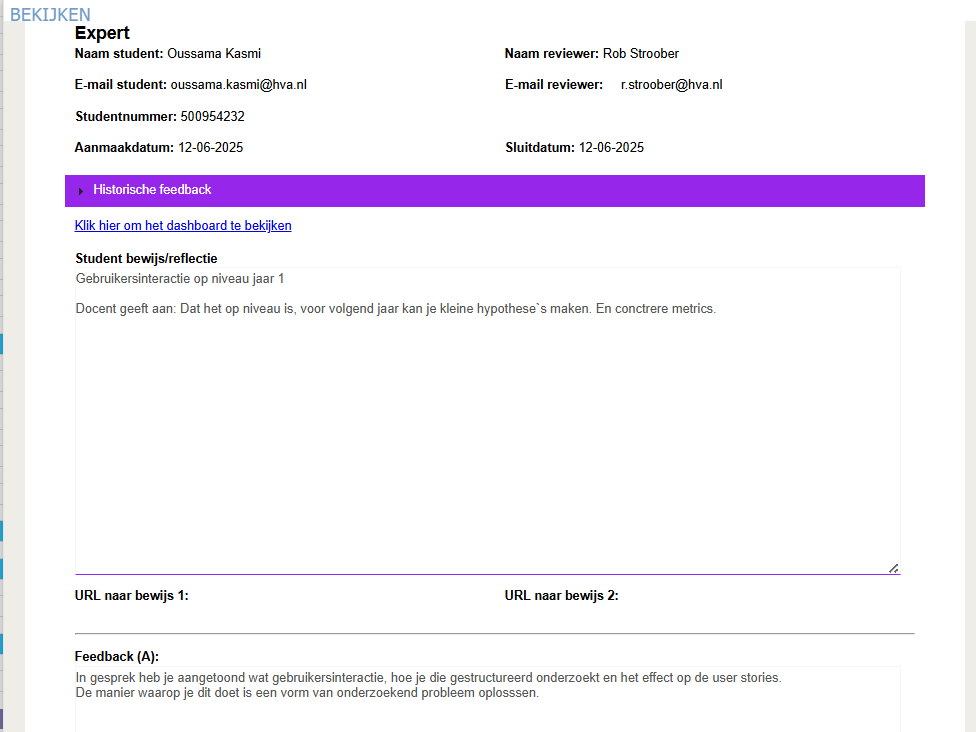Click the 'Gebruikersinteractie op niveau jaar 1' line
The width and height of the screenshot is (976, 732).
186,279
